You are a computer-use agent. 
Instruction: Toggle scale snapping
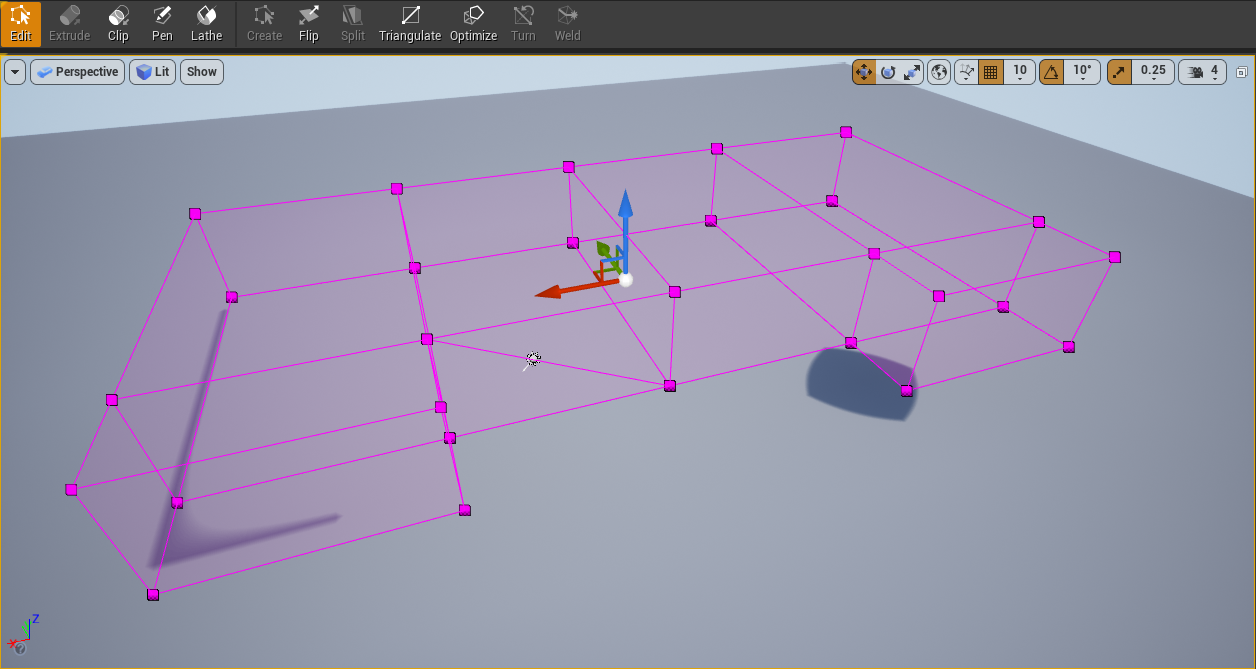pos(1120,72)
